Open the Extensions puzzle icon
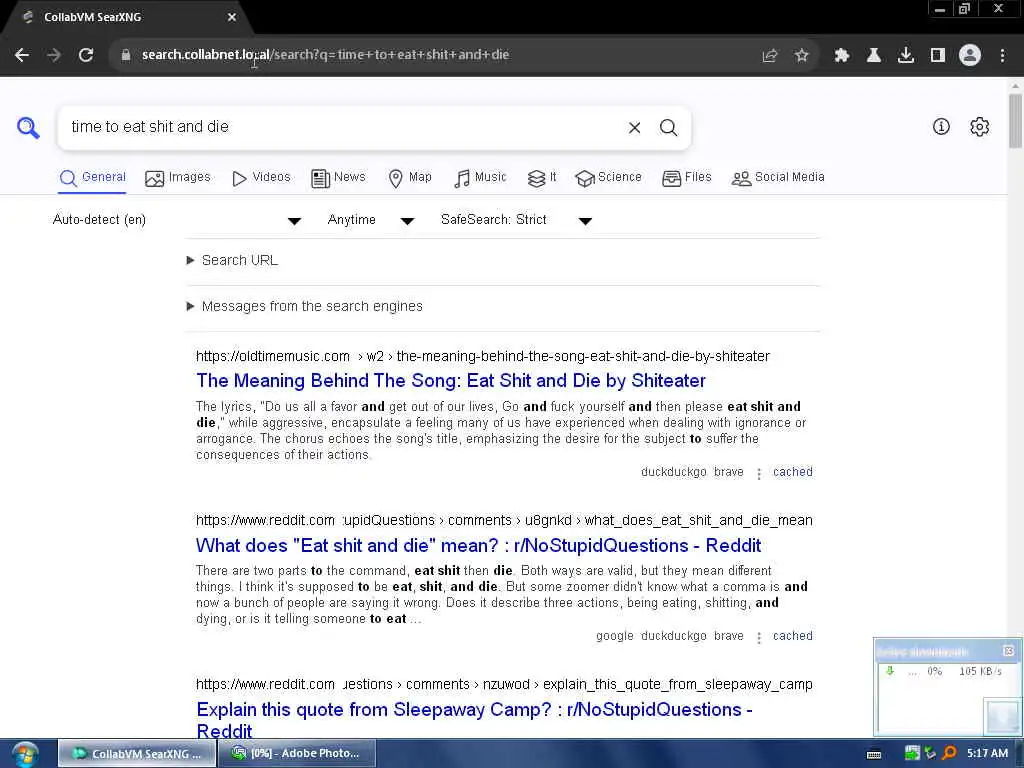 (841, 56)
